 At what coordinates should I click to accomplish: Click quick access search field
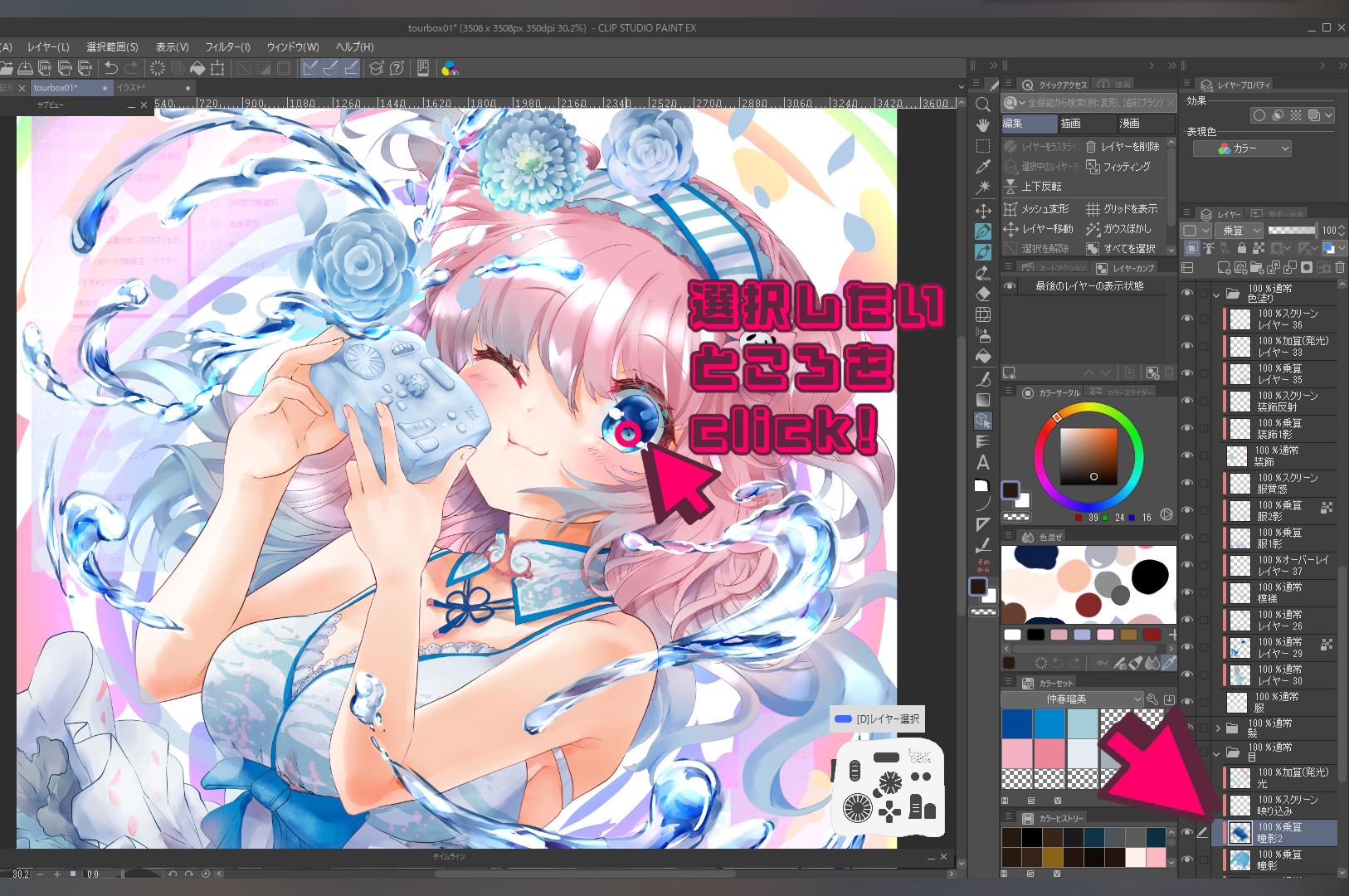click(1088, 104)
